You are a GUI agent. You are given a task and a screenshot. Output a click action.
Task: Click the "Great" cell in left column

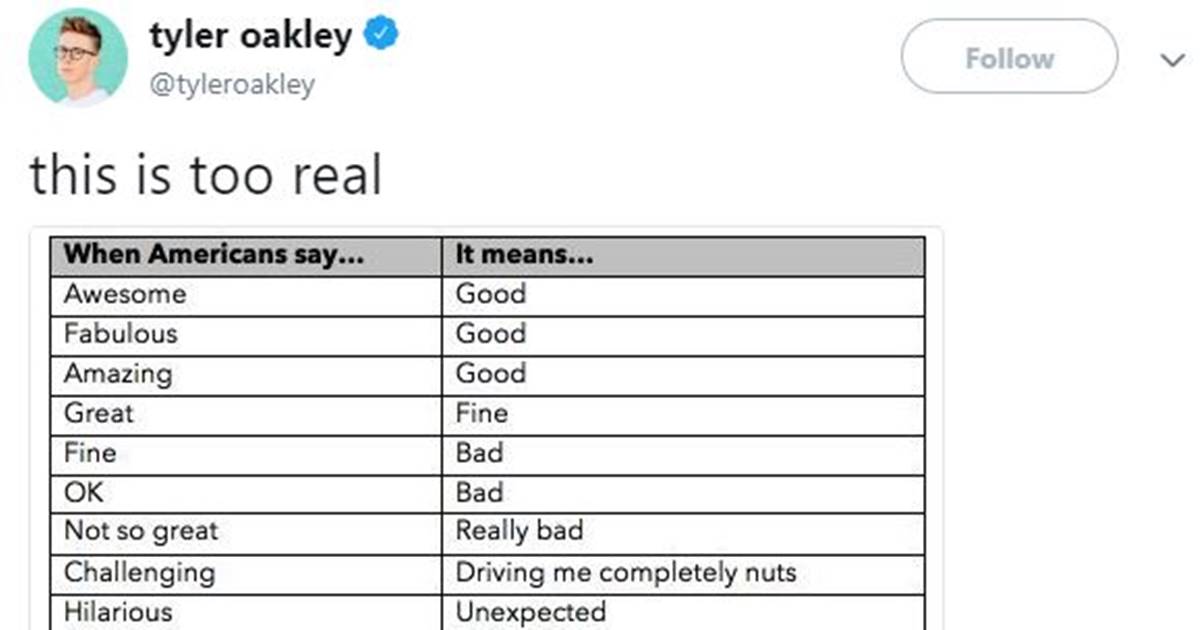coord(99,413)
